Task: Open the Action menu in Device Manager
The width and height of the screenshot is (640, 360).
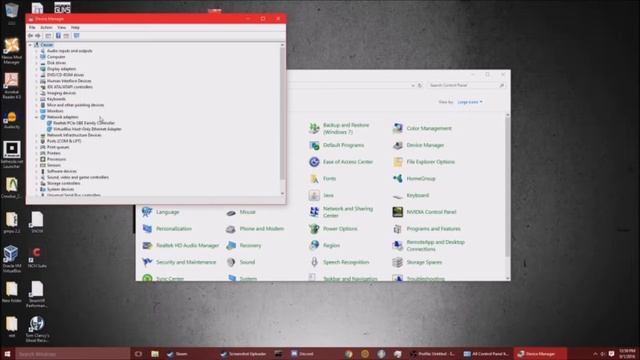Action: 46,27
